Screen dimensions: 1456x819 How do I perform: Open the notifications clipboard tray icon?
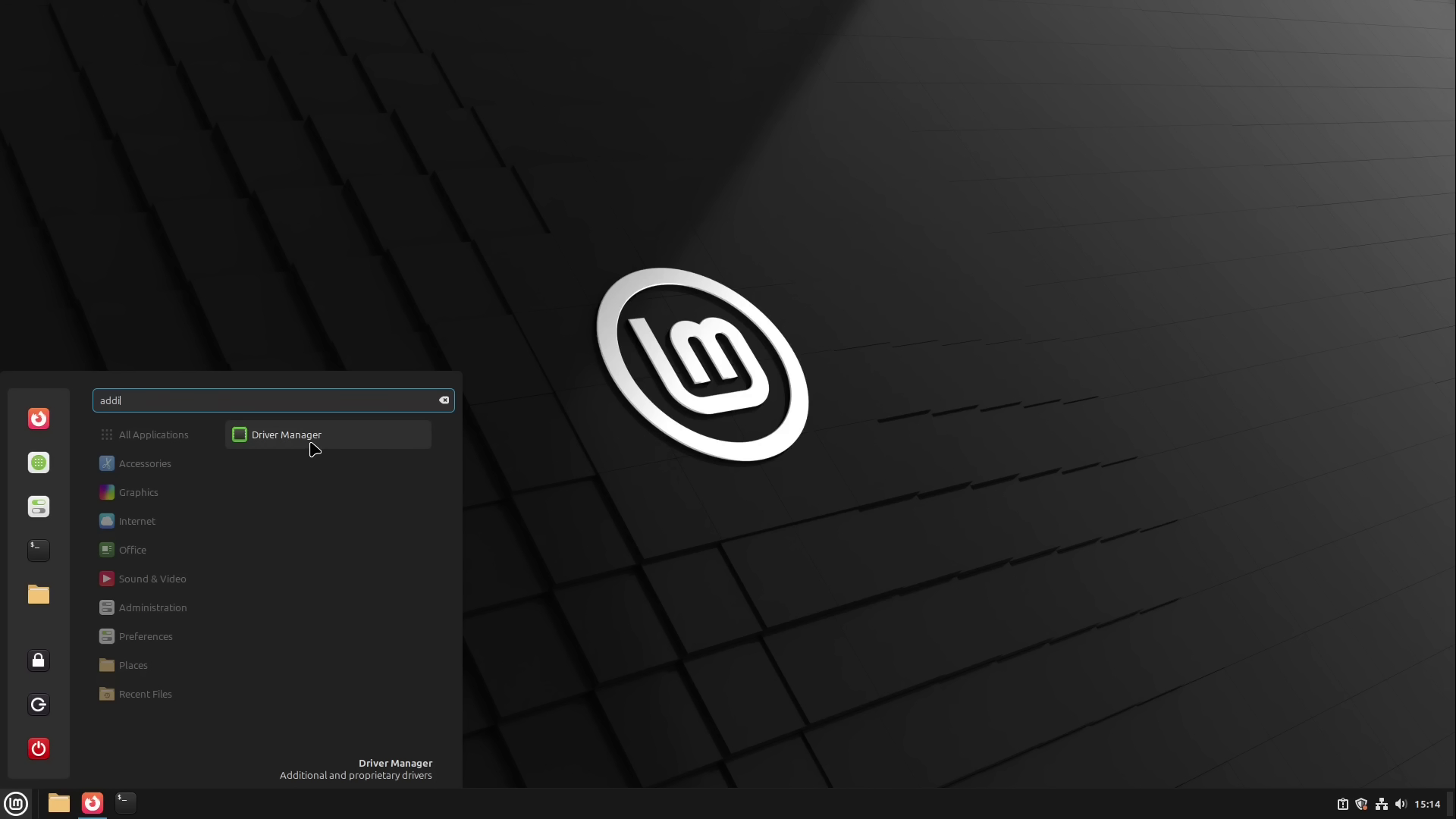pyautogui.click(x=1342, y=804)
